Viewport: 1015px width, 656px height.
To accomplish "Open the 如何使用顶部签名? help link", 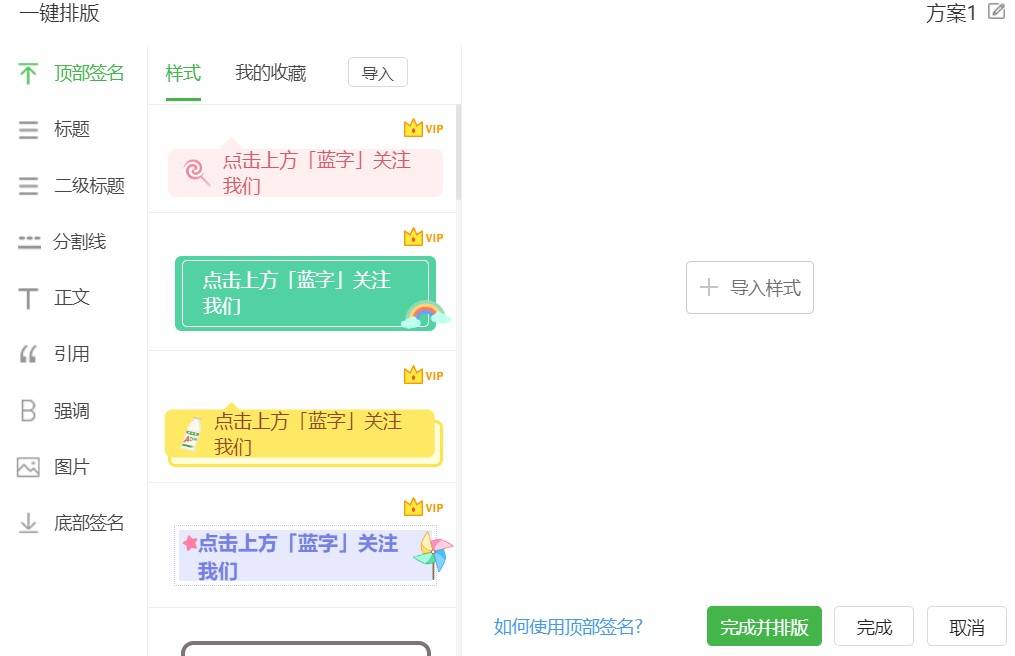I will (568, 627).
